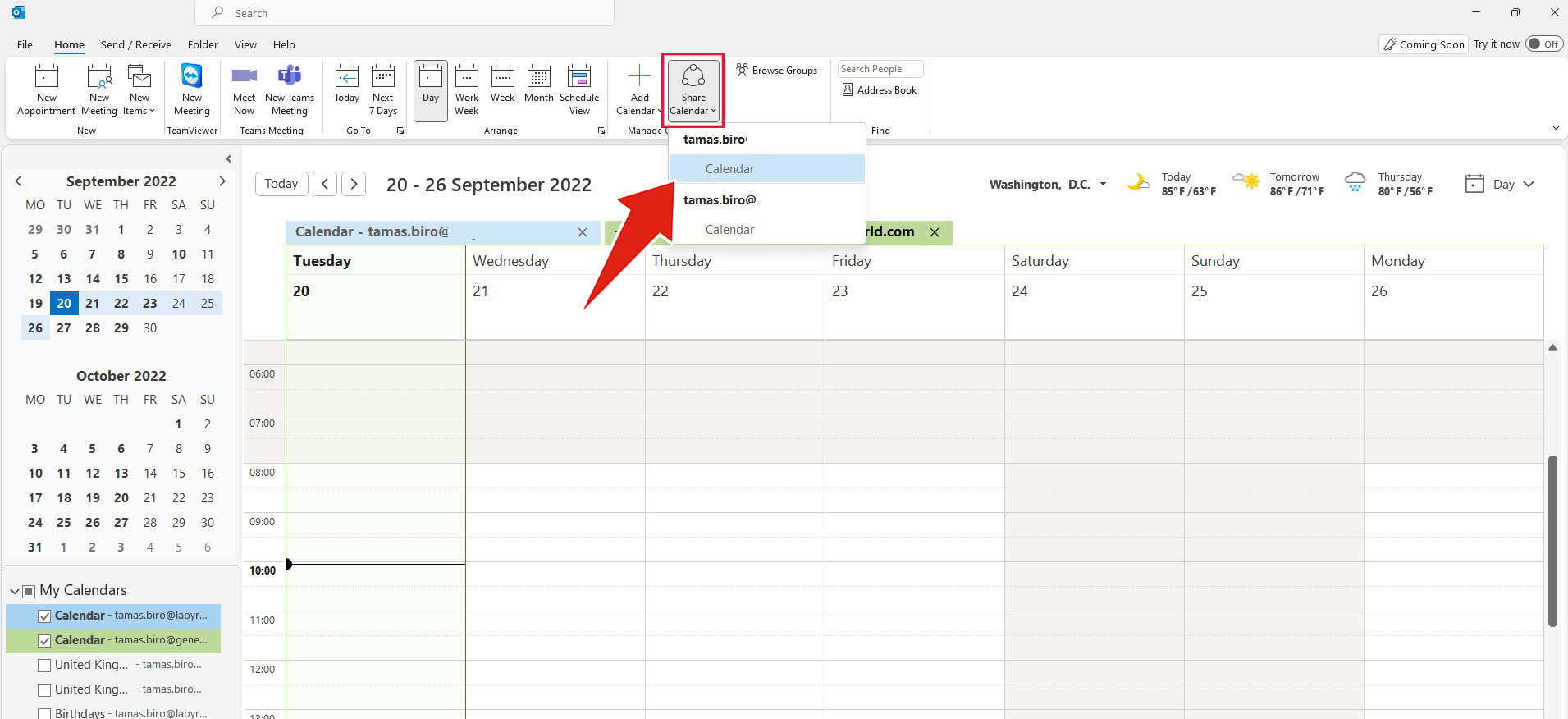Open the Address Book

880,89
